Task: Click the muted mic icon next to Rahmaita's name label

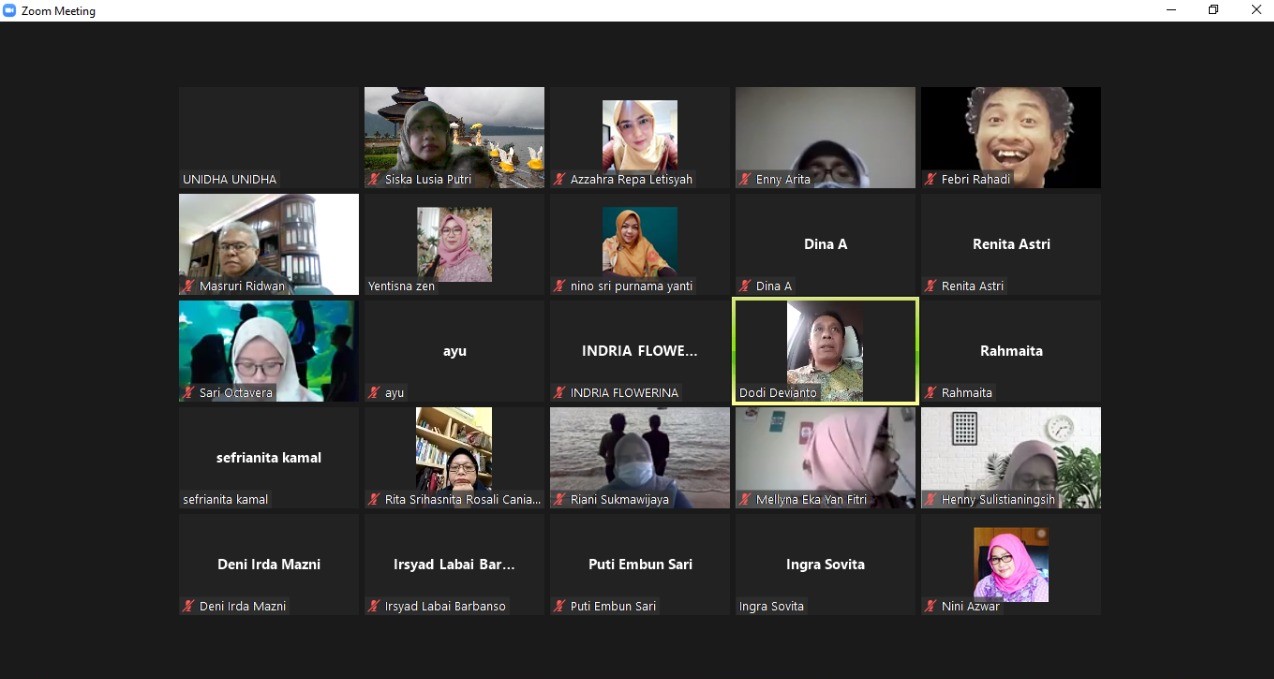Action: 931,393
